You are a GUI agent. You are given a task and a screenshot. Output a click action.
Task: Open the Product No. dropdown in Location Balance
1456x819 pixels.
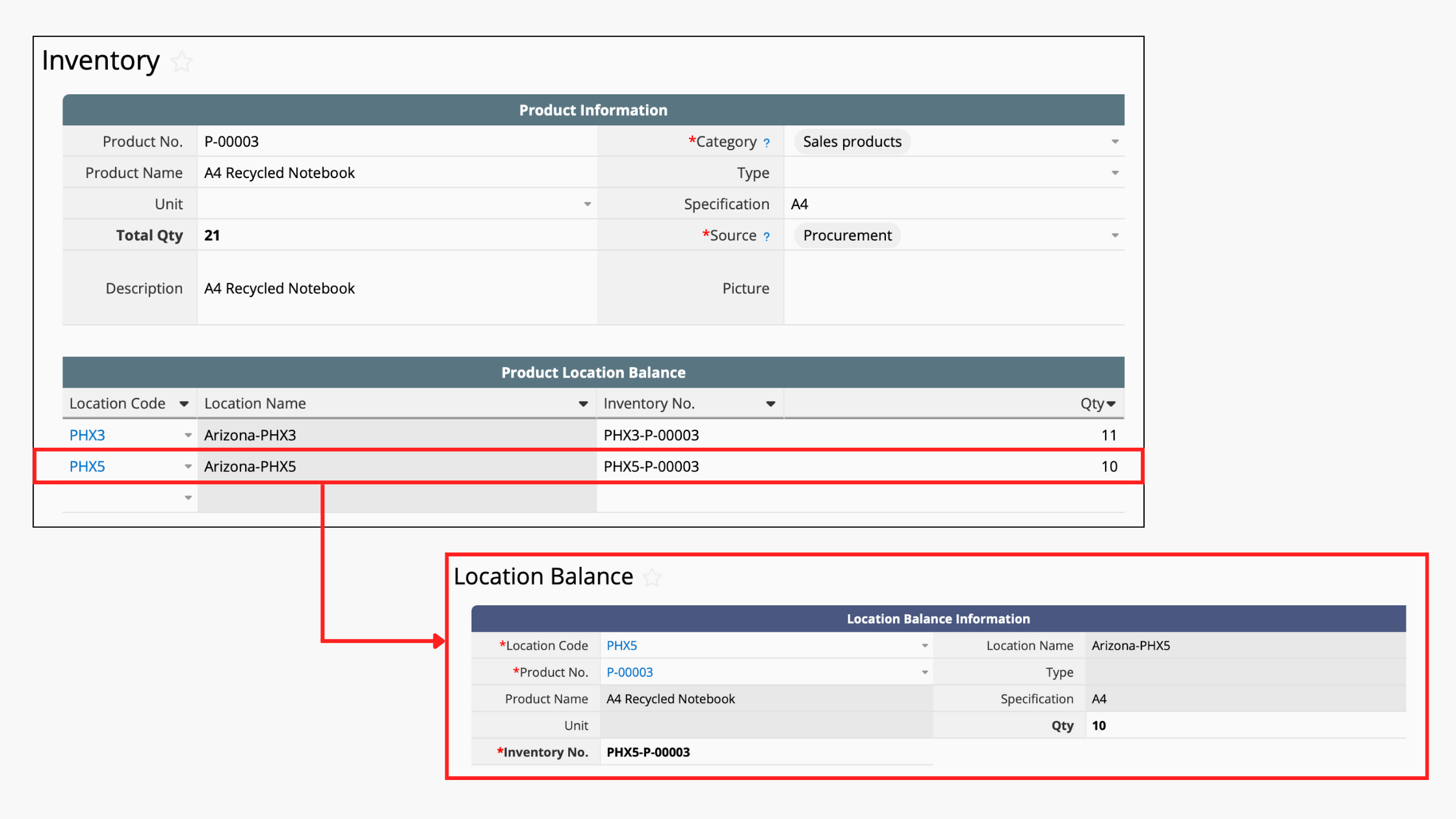(924, 672)
